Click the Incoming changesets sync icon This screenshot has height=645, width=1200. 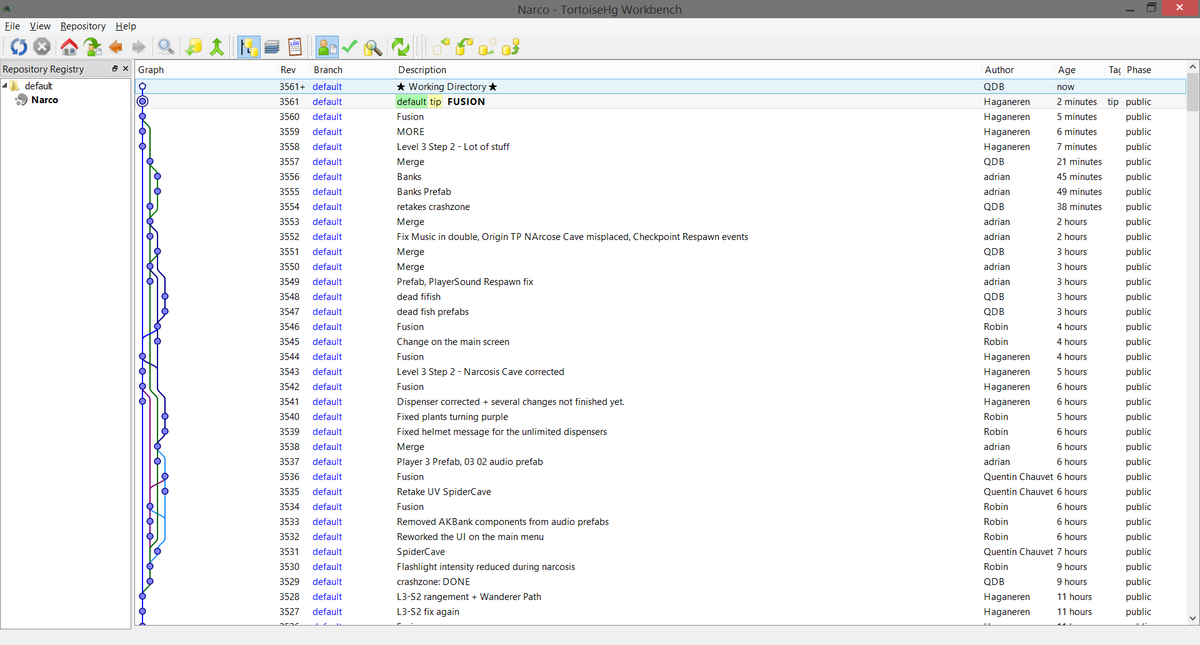pos(440,47)
